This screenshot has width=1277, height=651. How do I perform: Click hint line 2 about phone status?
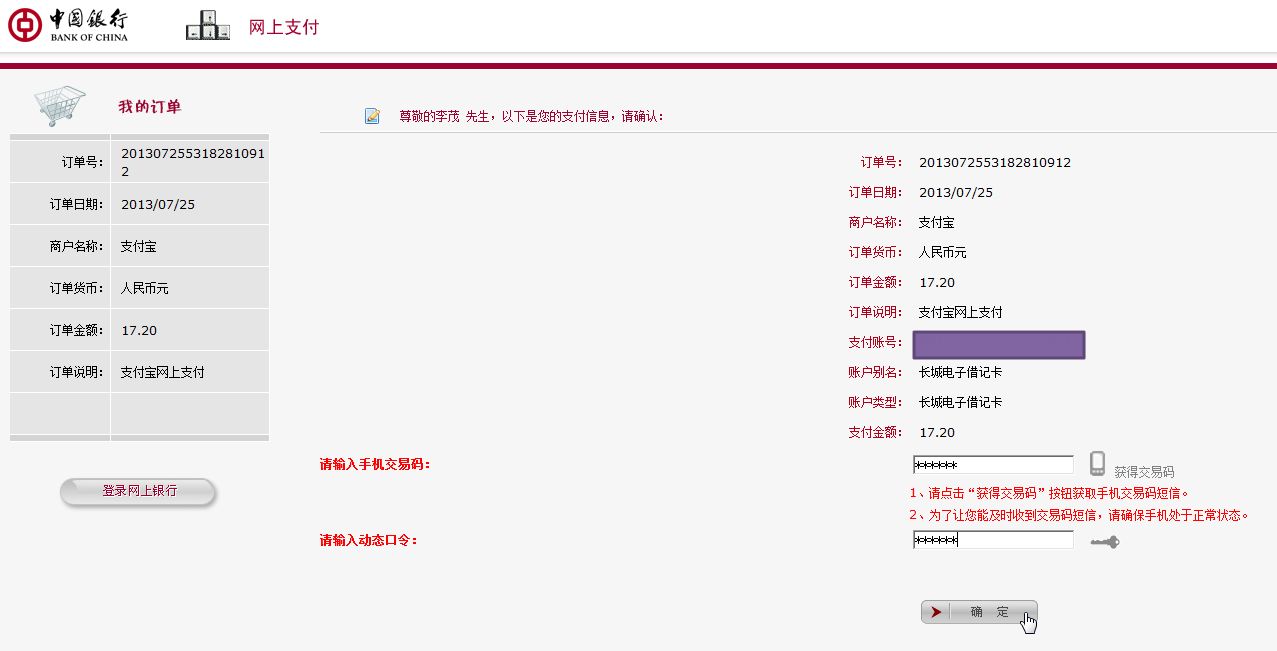click(1079, 516)
